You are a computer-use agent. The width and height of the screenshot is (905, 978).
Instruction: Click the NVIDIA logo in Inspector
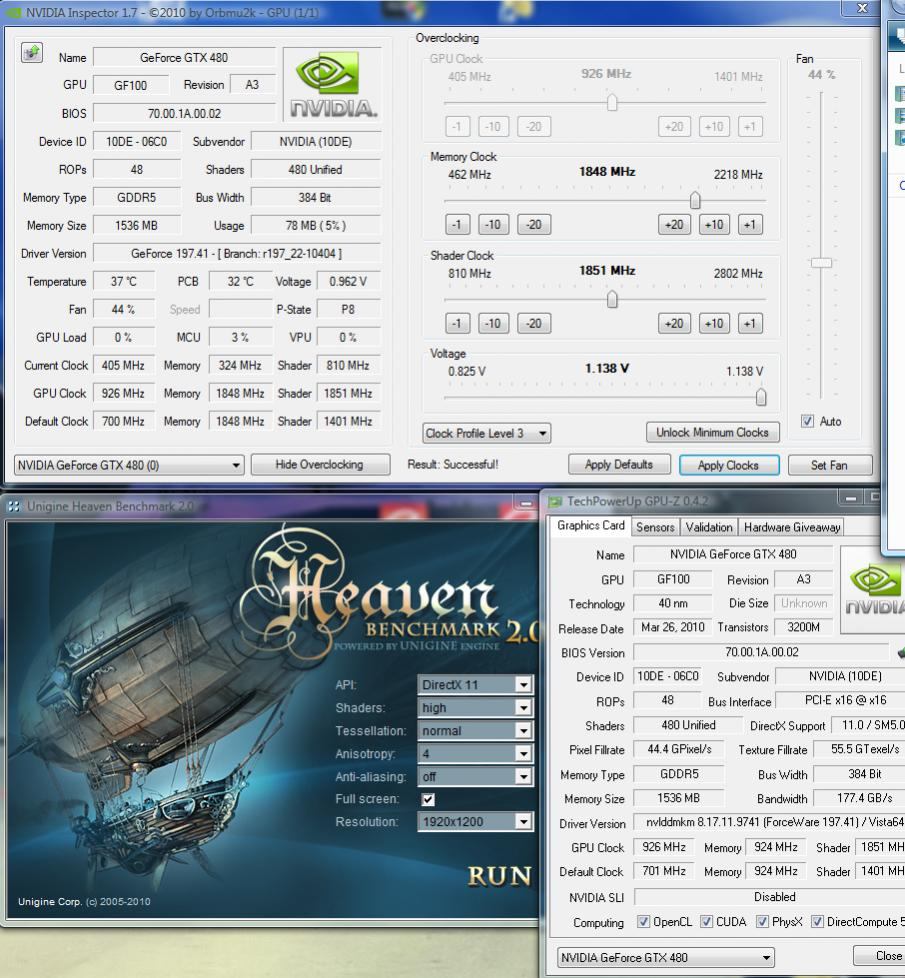click(332, 84)
